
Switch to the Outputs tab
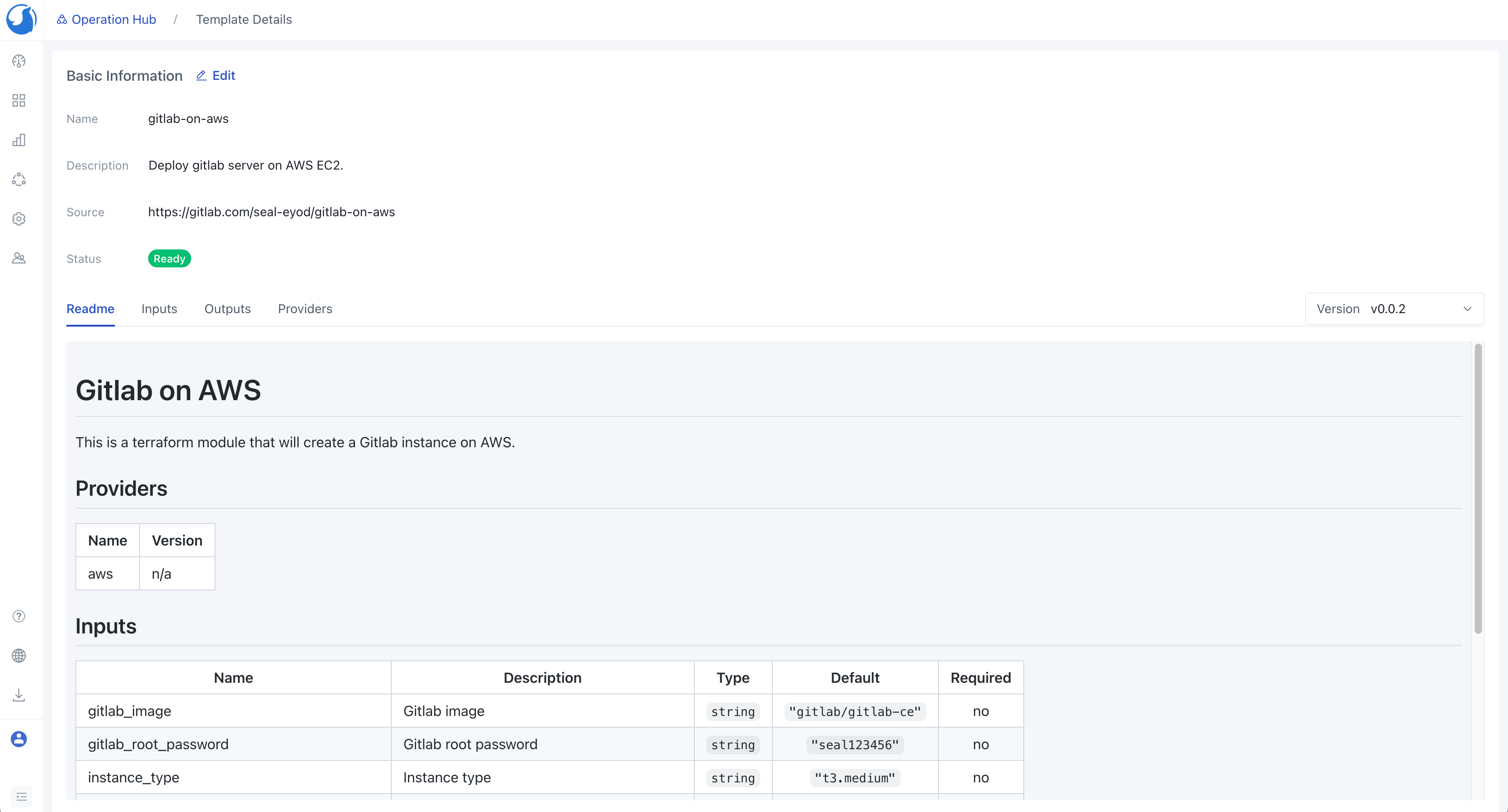coord(227,309)
